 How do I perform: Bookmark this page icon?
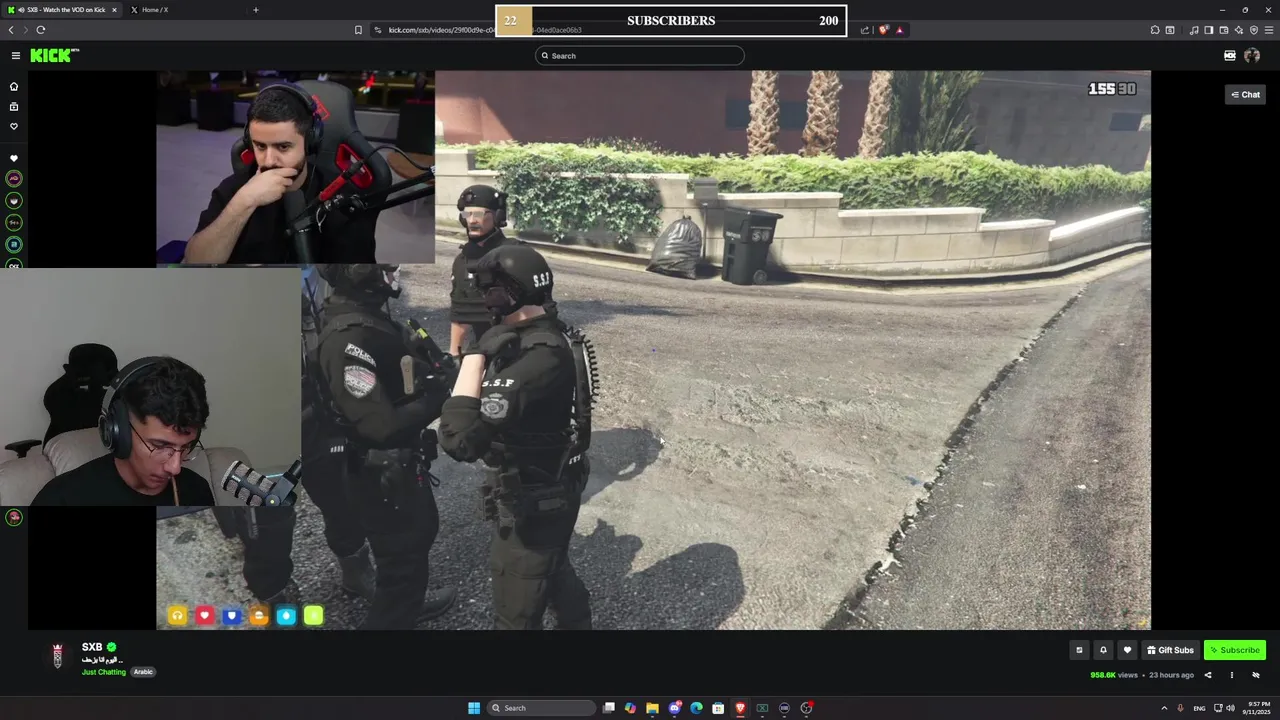click(x=358, y=30)
